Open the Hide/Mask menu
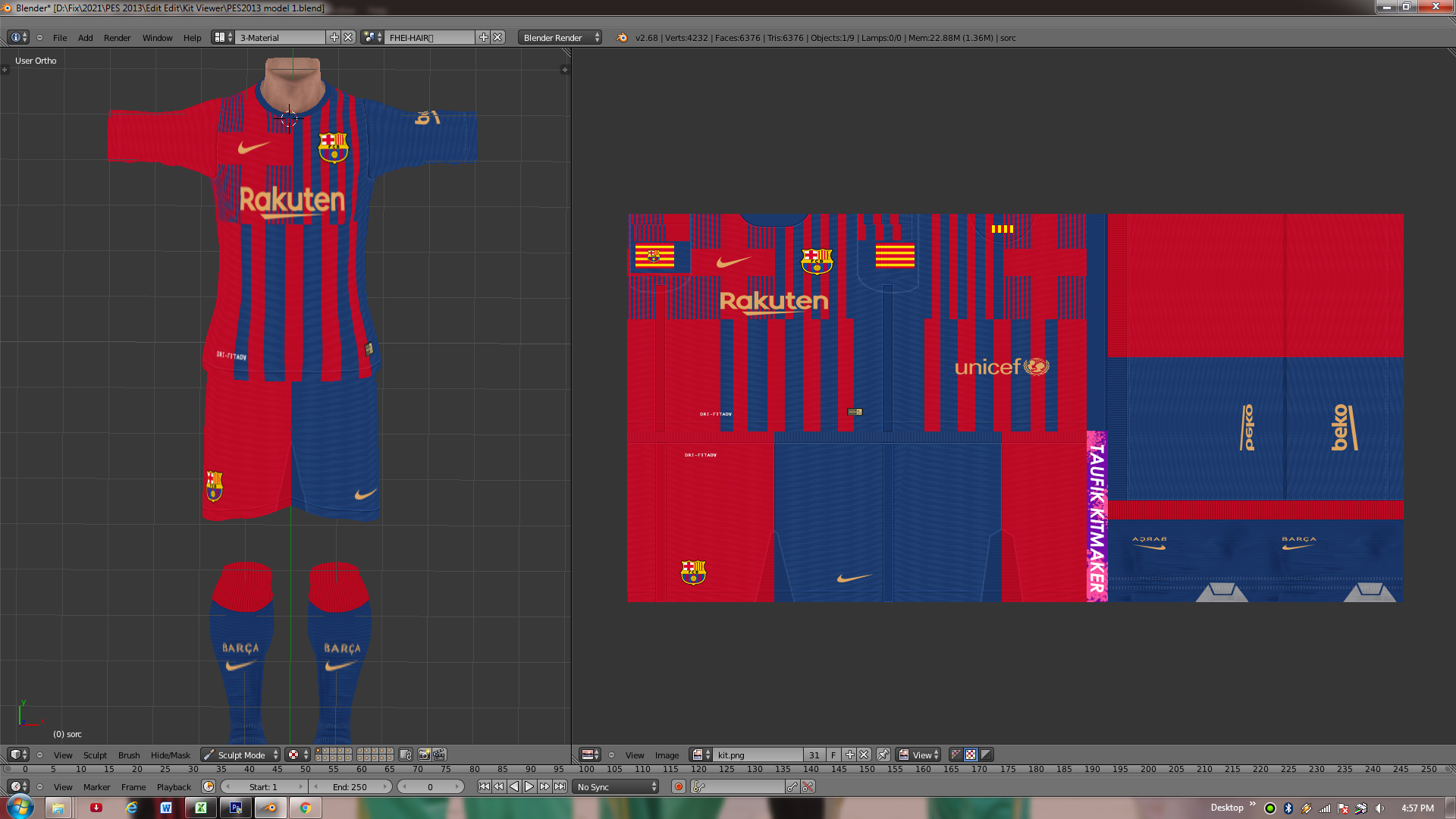Image resolution: width=1456 pixels, height=819 pixels. 170,755
